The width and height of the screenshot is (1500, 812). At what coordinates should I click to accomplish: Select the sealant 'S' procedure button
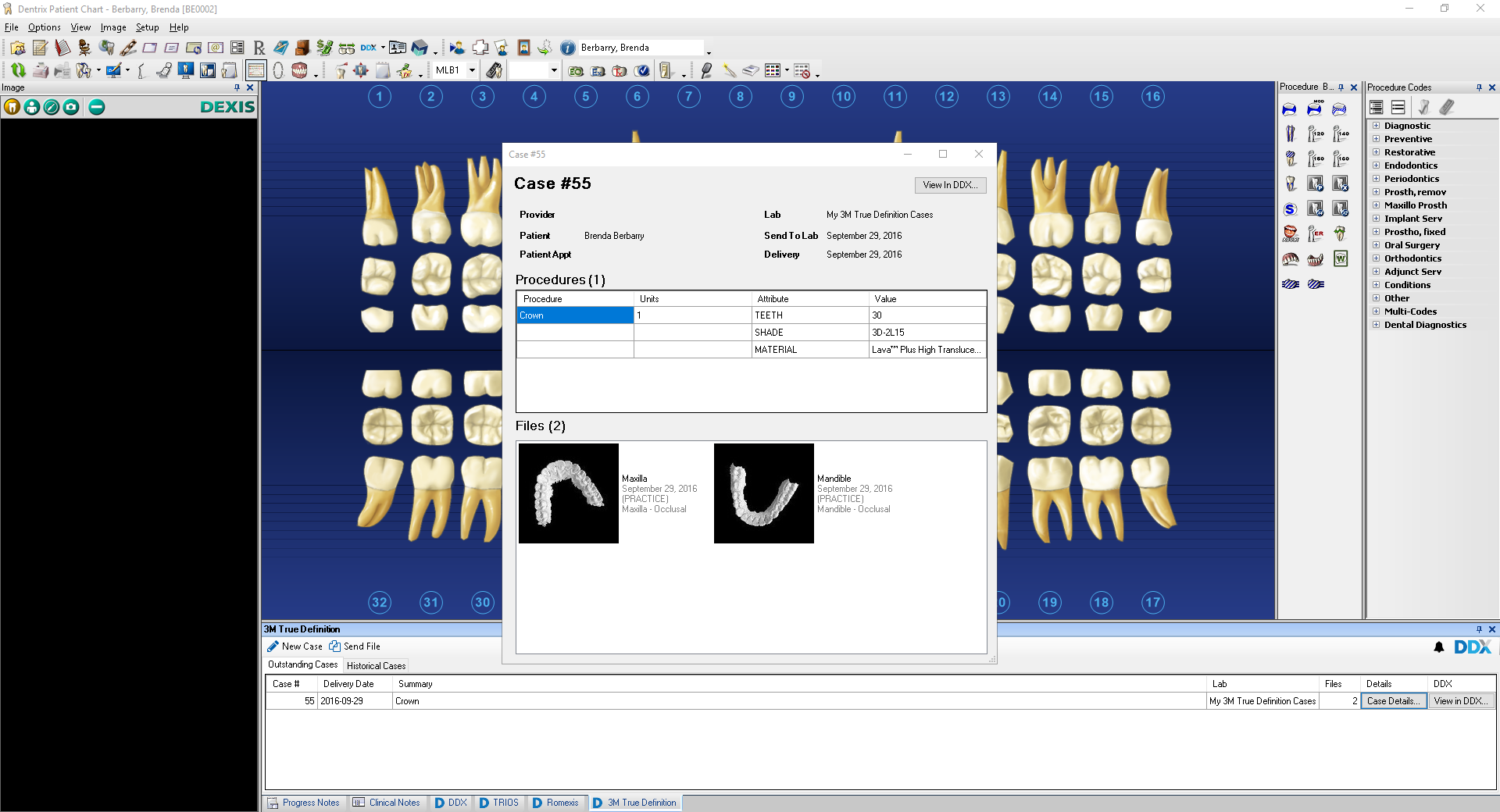[x=1290, y=209]
